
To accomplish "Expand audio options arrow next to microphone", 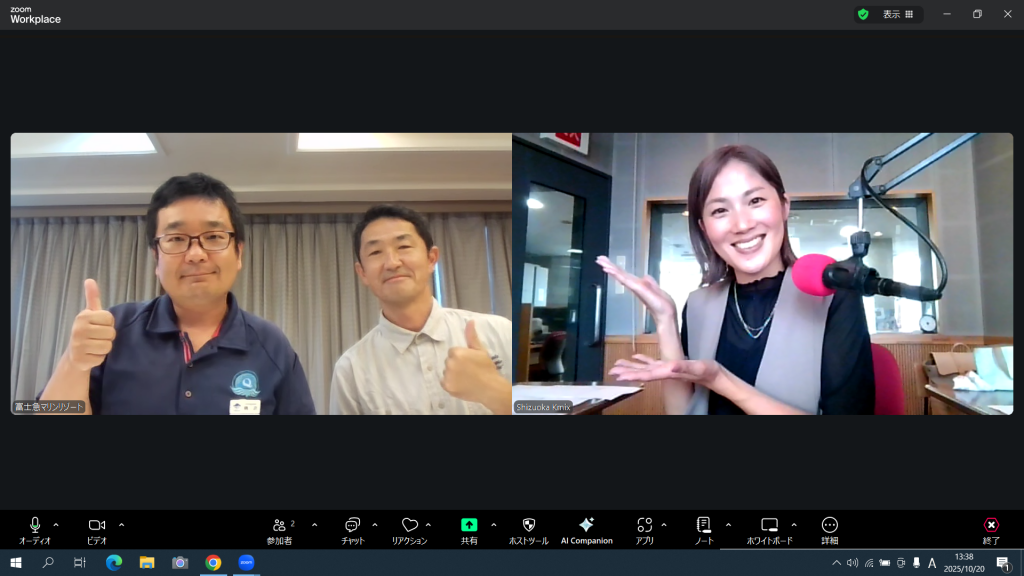I will [56, 524].
